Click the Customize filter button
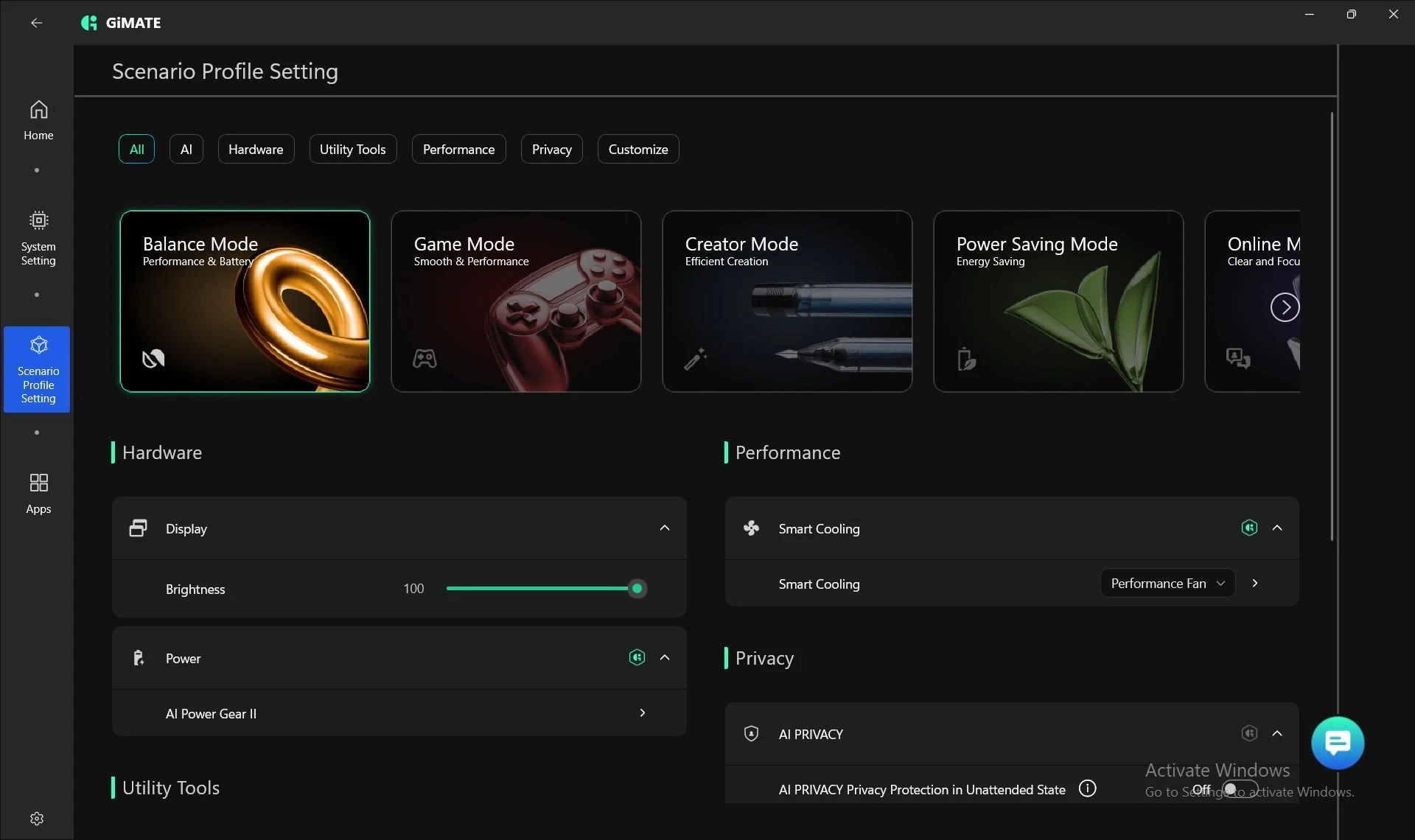Viewport: 1415px width, 840px height. [637, 149]
